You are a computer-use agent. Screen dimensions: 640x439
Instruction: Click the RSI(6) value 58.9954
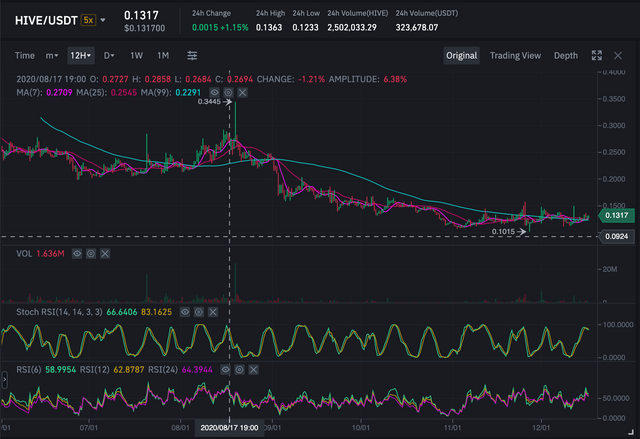point(60,370)
